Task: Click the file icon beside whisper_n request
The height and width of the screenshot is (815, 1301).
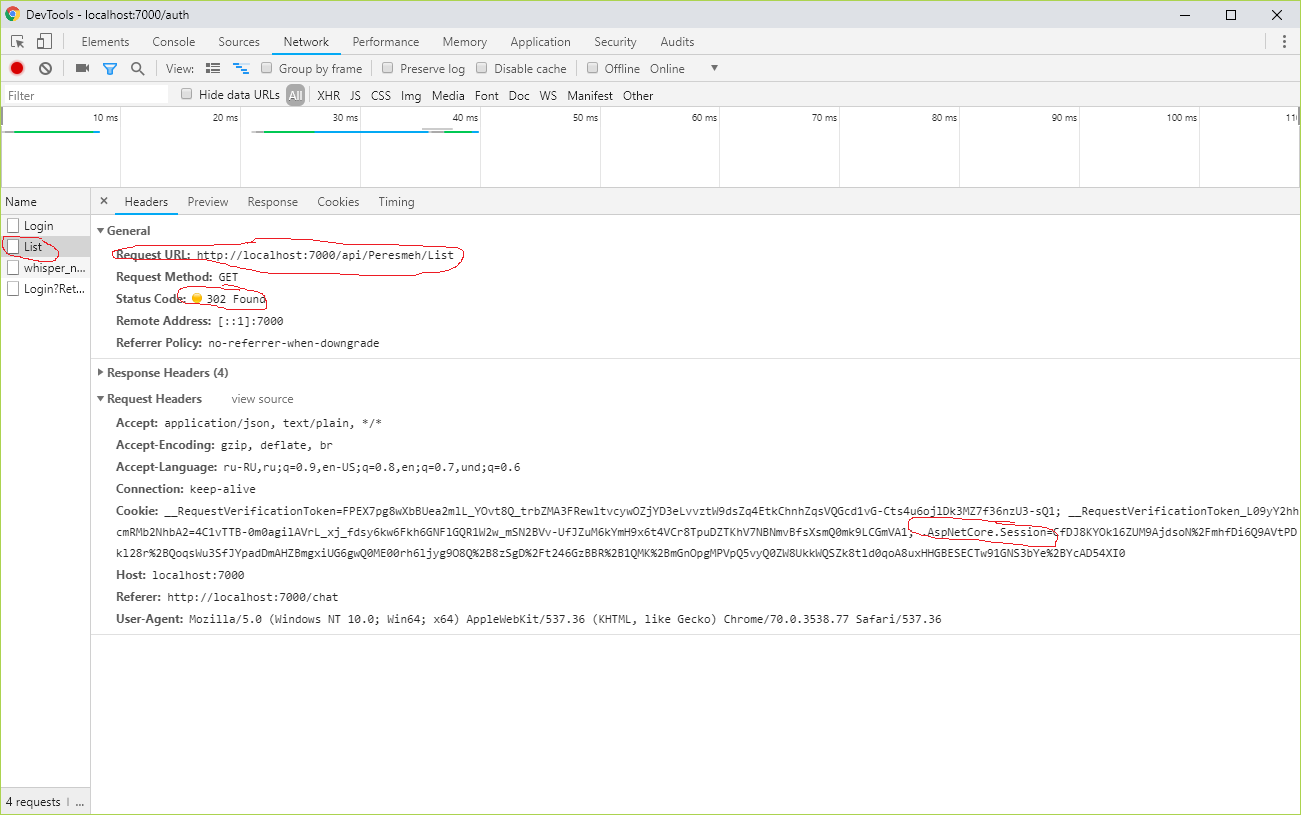Action: click(x=13, y=267)
